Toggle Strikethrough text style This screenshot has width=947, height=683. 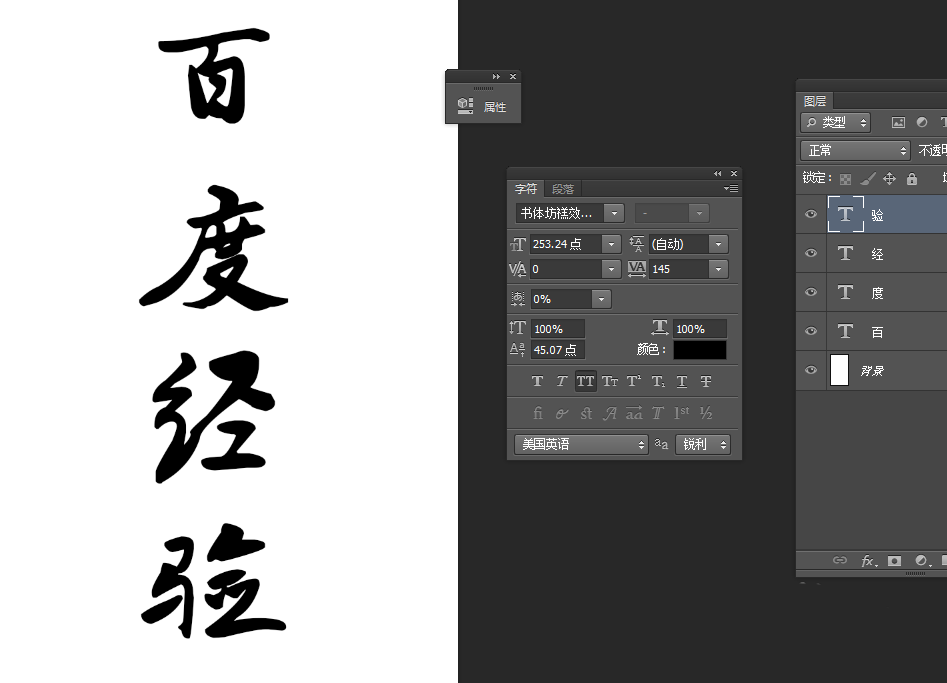(705, 381)
